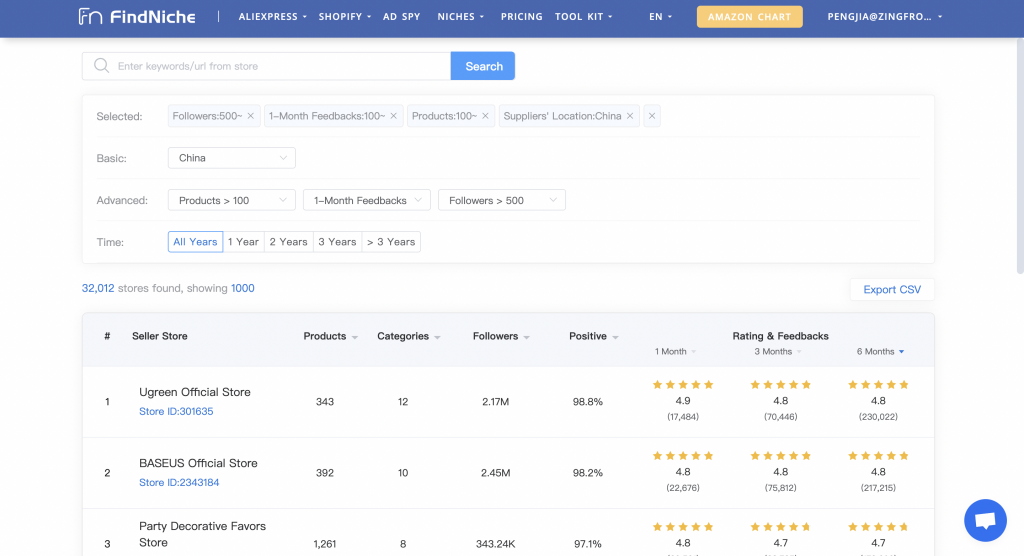The height and width of the screenshot is (556, 1024).
Task: Click the Rating & Feedbacks header
Action: [780, 336]
